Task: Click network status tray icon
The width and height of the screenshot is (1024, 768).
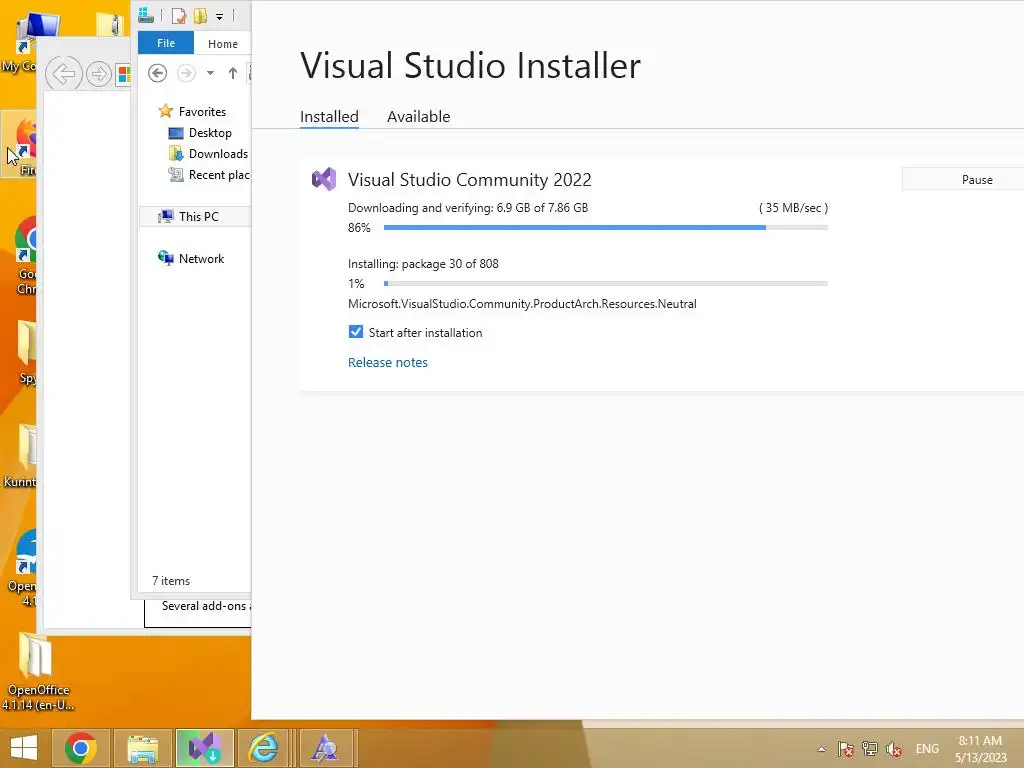Action: (x=869, y=749)
